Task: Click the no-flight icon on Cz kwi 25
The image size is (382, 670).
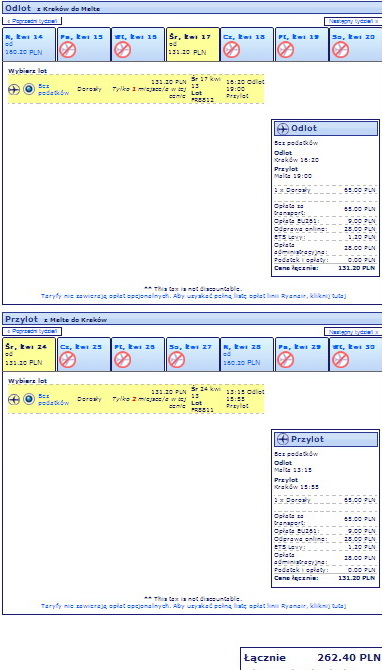Action: tap(68, 360)
